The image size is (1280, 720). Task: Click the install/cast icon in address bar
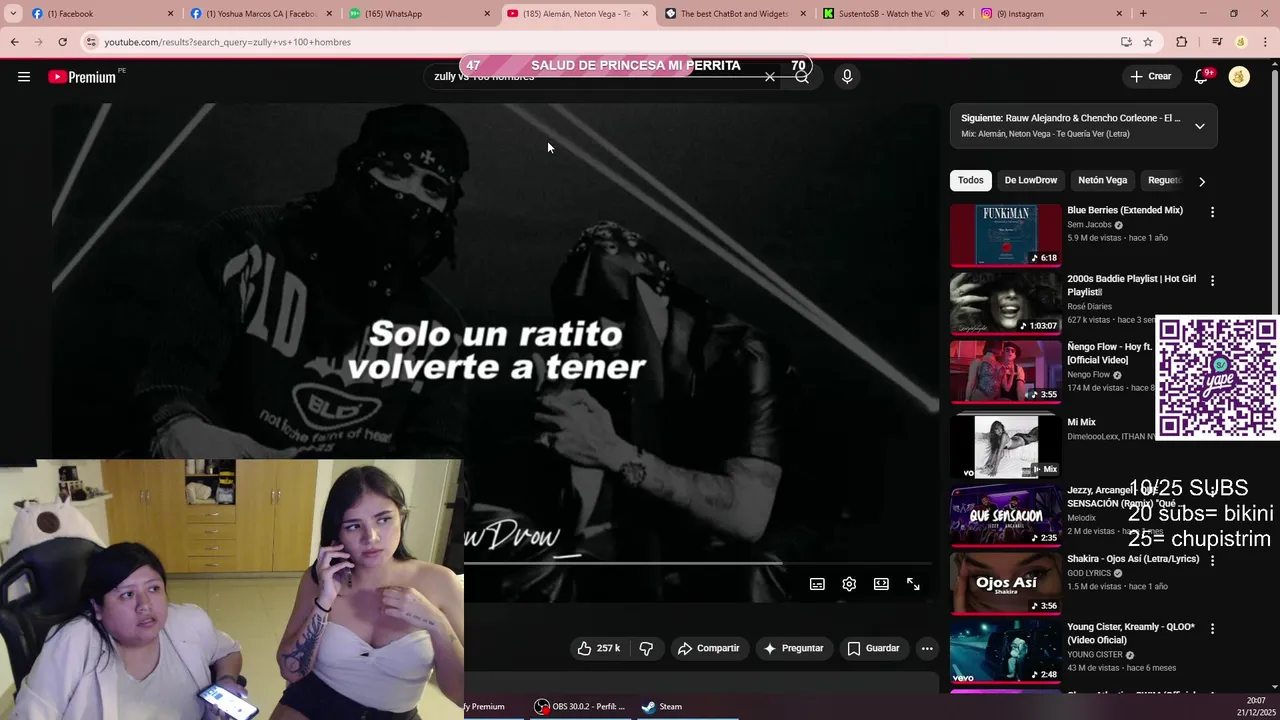point(1126,42)
